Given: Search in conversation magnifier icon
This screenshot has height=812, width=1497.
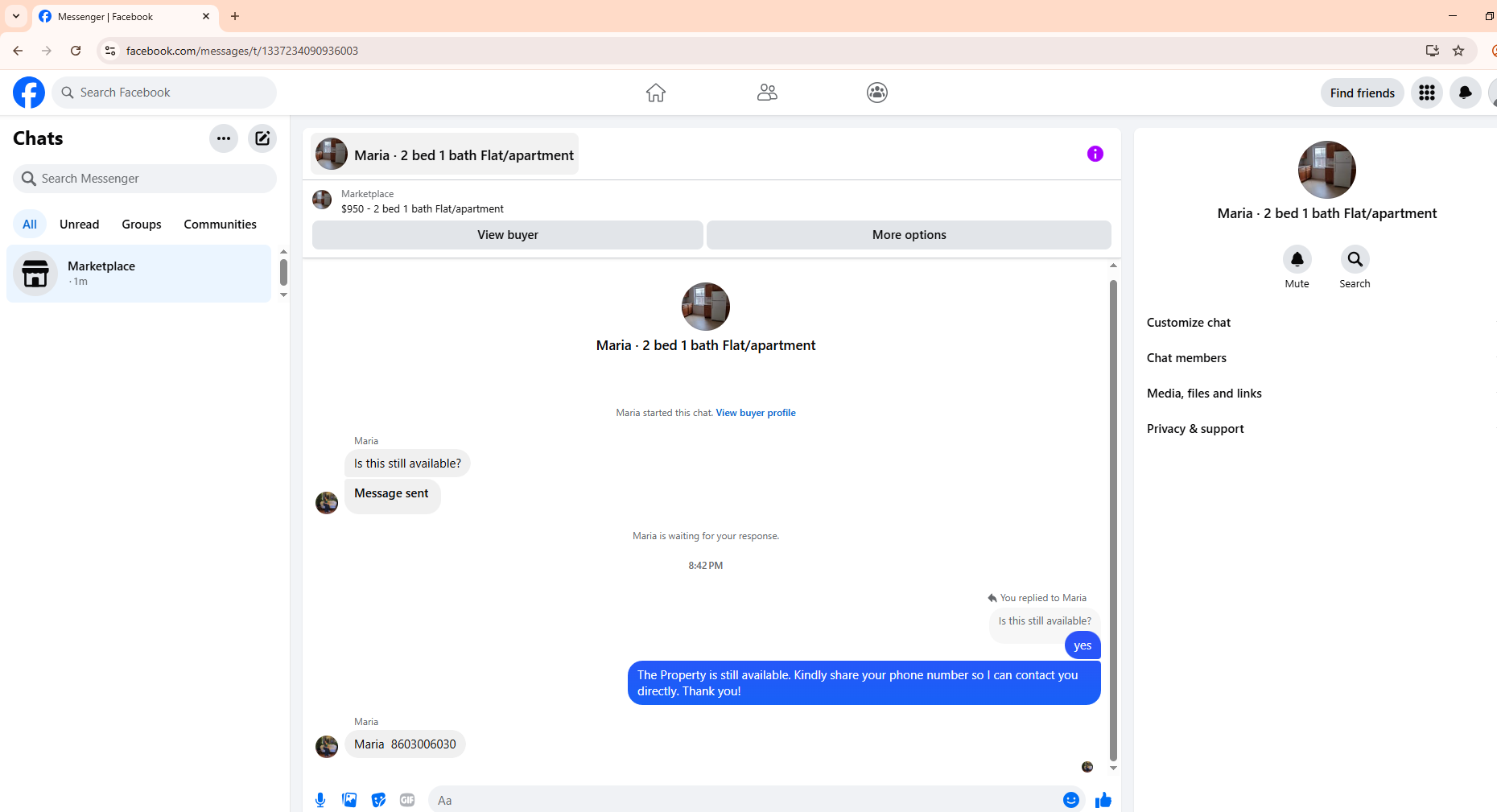Looking at the screenshot, I should [x=1355, y=259].
